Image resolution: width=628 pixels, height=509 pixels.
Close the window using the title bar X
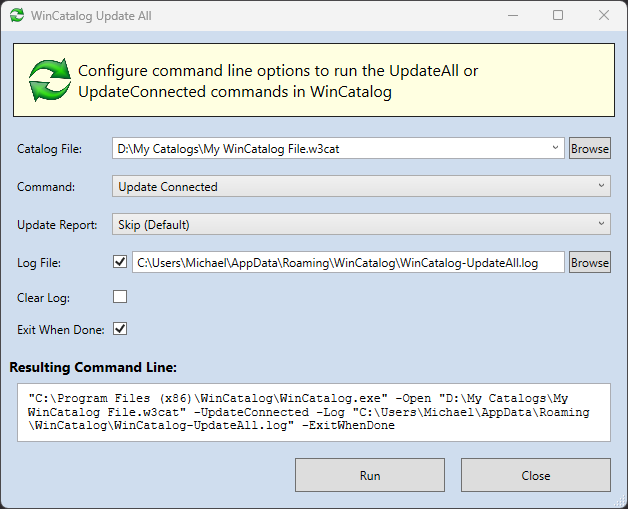603,16
